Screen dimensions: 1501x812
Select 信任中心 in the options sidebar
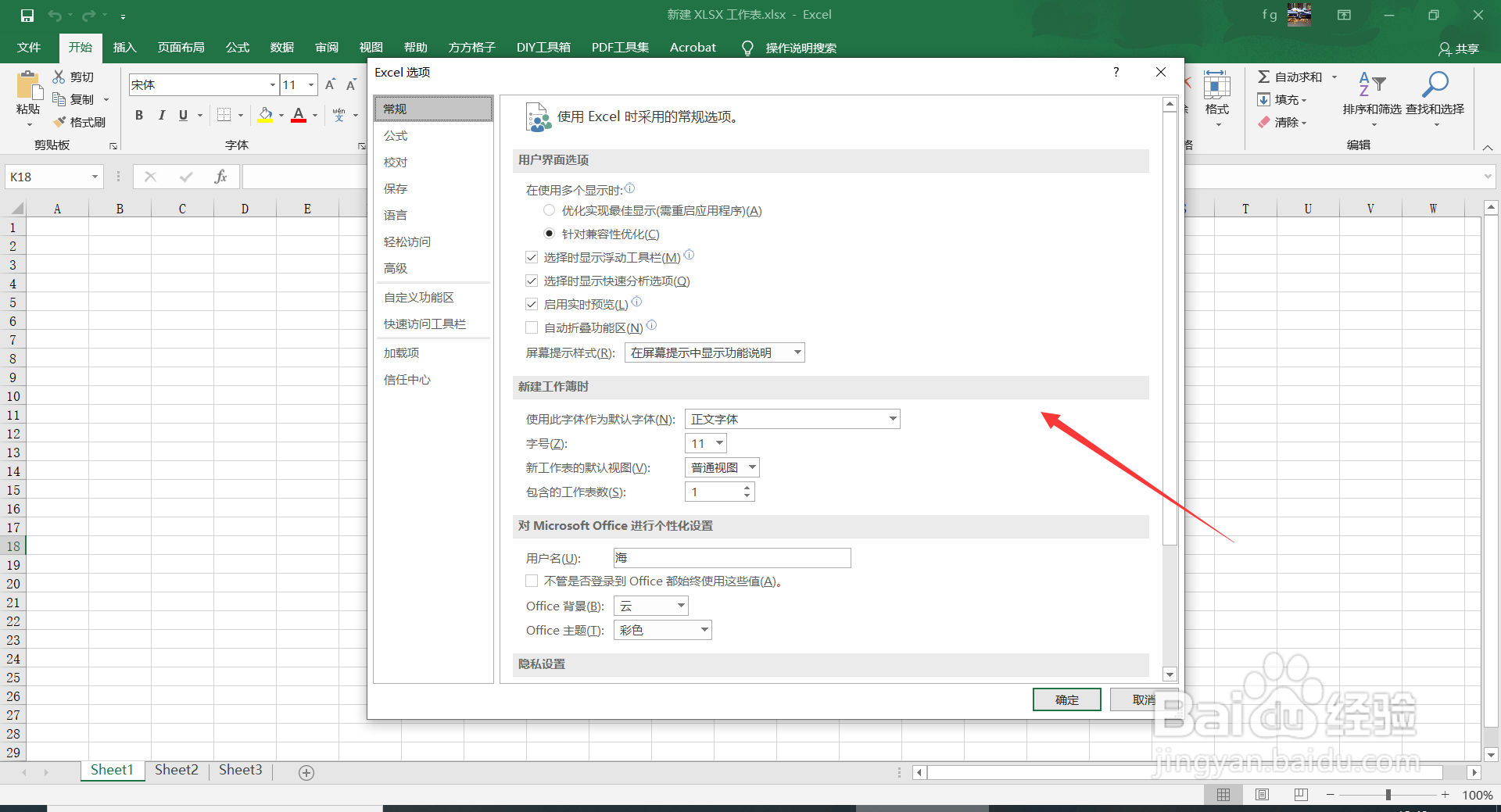click(407, 379)
